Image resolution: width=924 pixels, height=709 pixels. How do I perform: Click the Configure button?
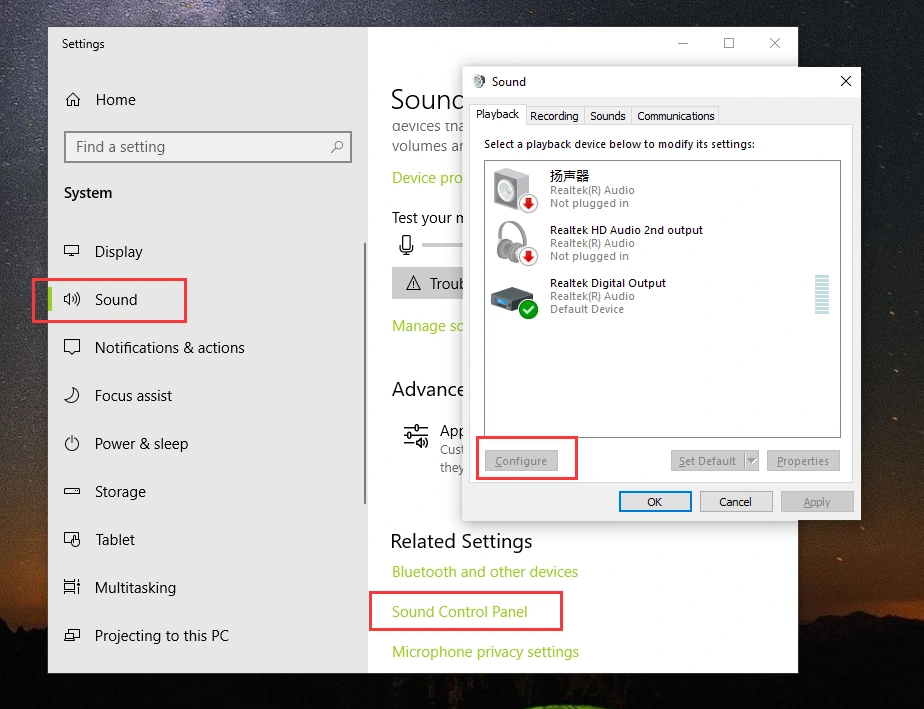tap(521, 461)
